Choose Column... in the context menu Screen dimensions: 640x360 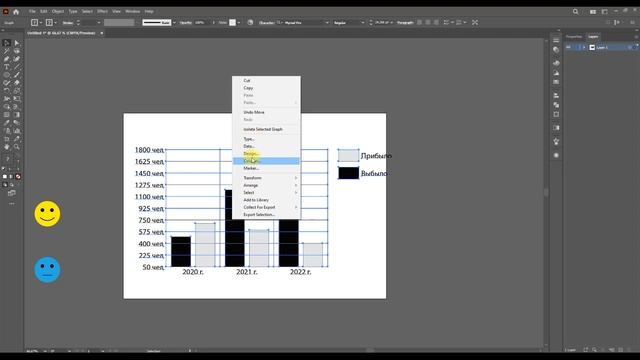point(267,161)
